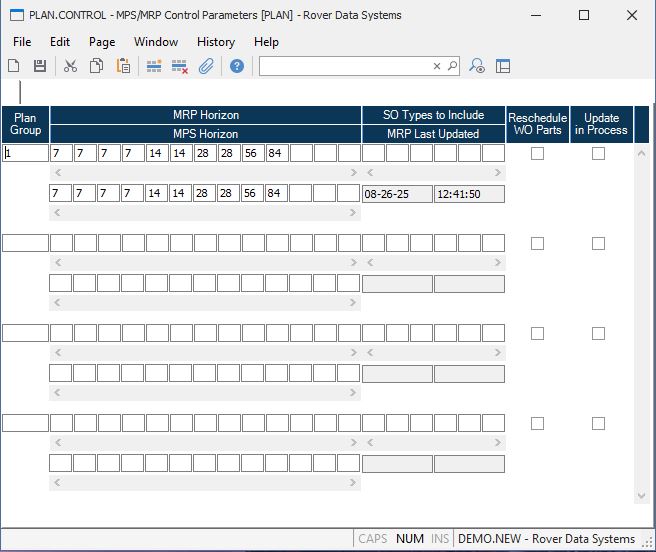
Task: Clear the search box with the X button
Action: (x=437, y=66)
